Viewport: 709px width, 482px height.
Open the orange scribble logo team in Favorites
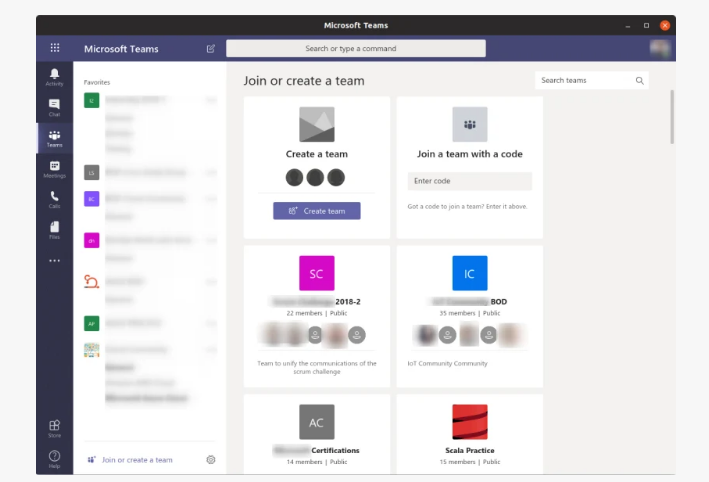[91, 281]
